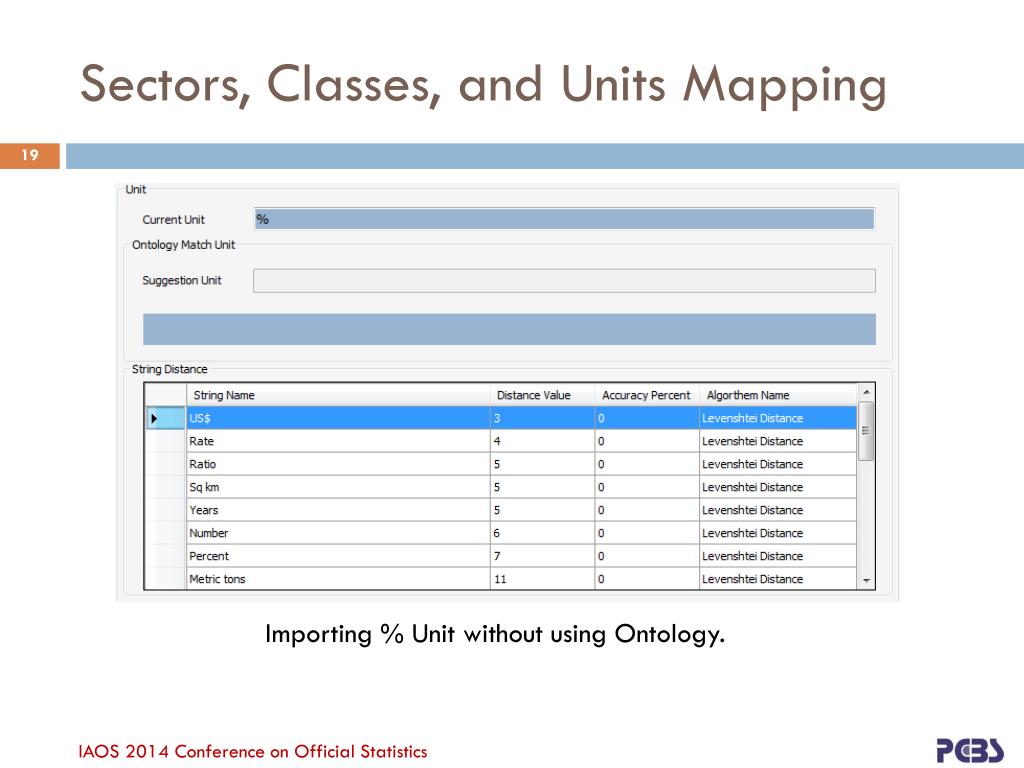Click the accuracy percent 0 in Rate row
This screenshot has height=768, width=1024.
(x=647, y=441)
